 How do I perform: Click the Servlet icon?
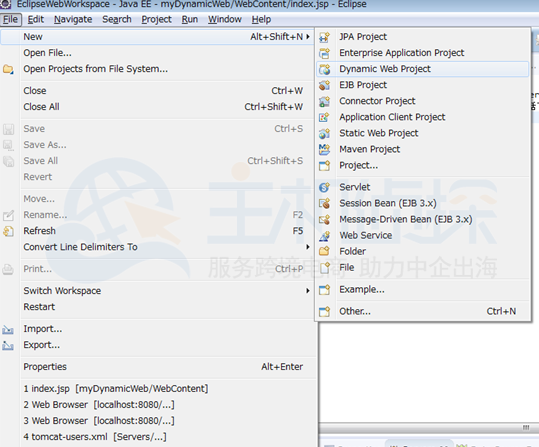tap(324, 187)
